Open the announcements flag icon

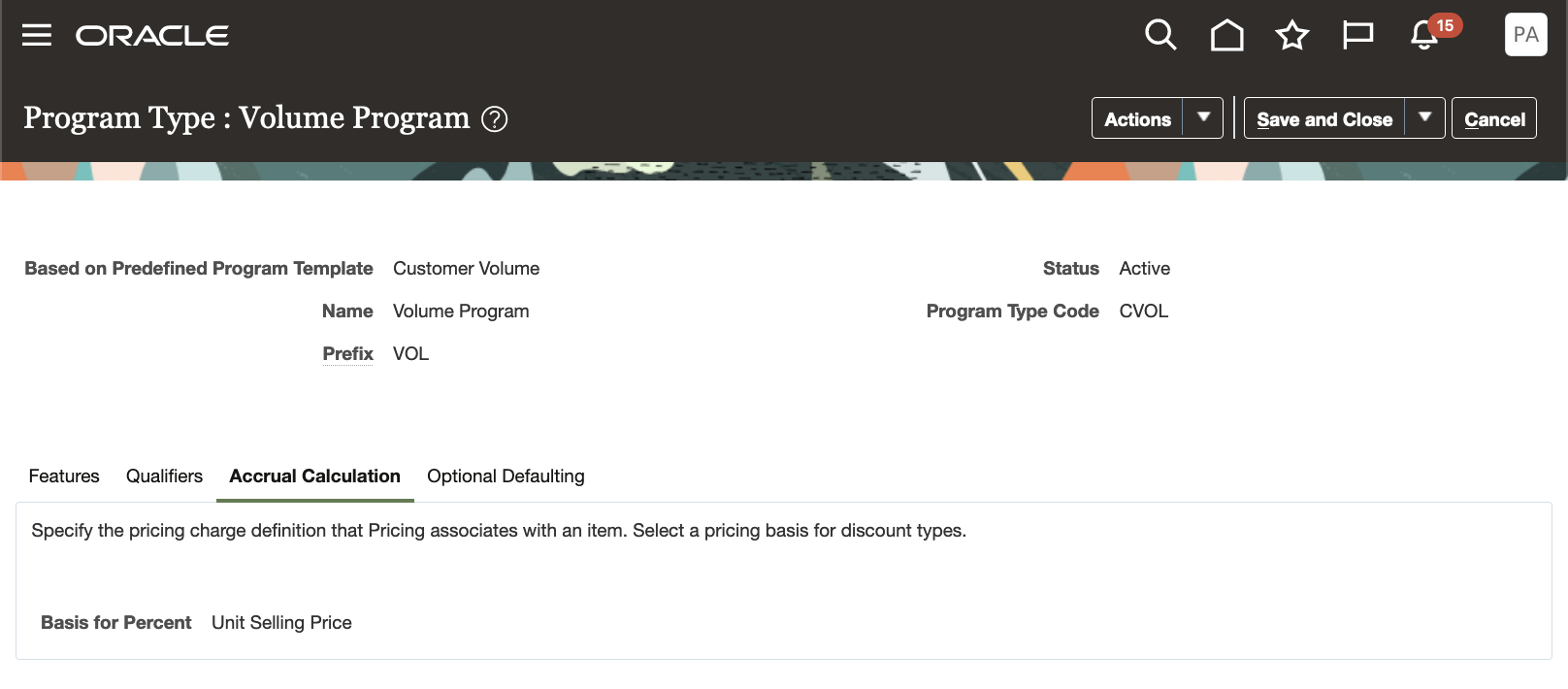[1357, 35]
